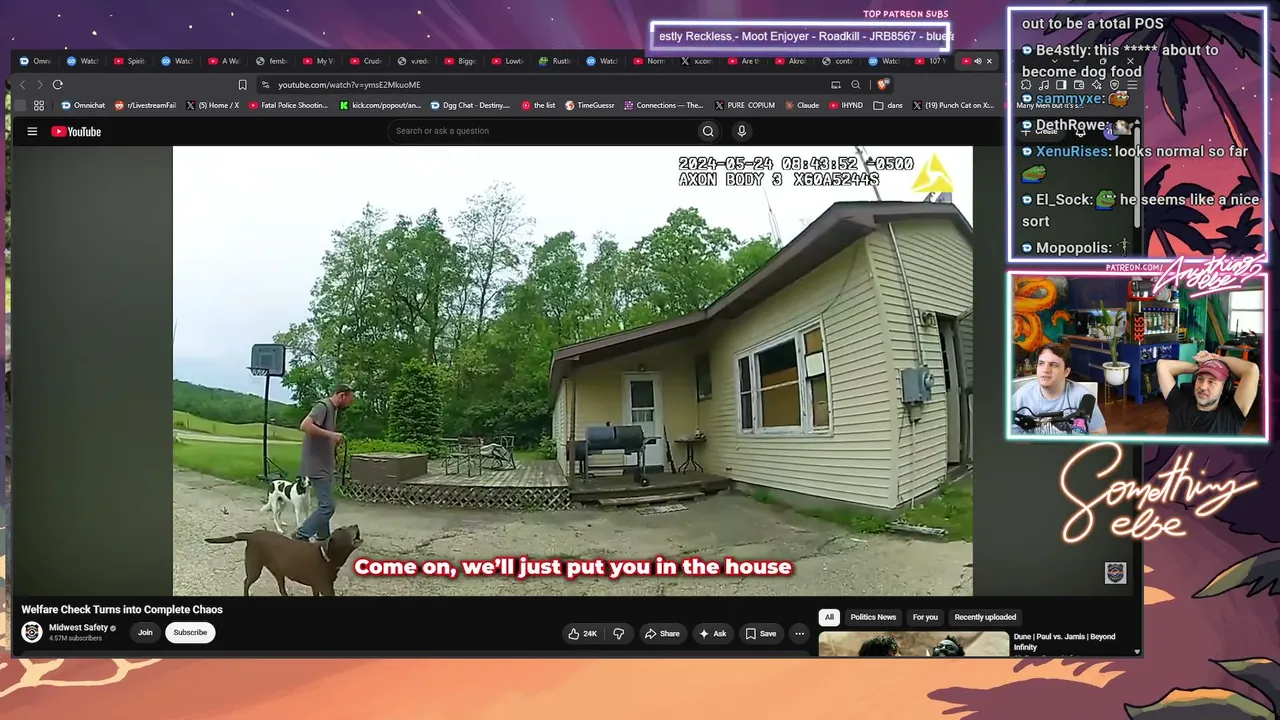This screenshot has width=1280, height=720.
Task: Join the Midwest Safety channel membership
Action: (145, 632)
